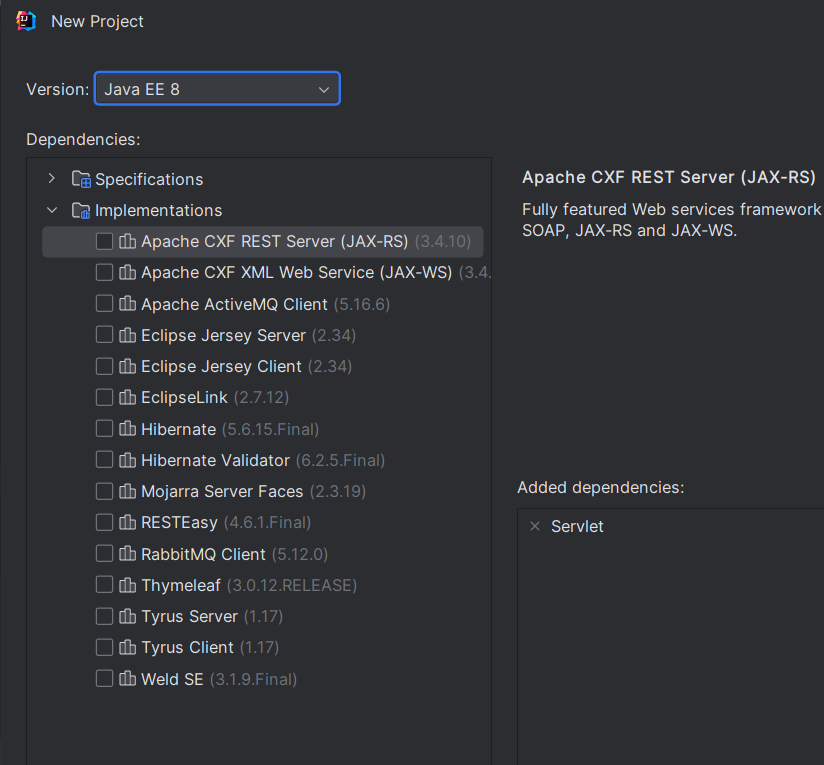
Task: Click the library icon beside RESTEasy
Action: tap(127, 522)
